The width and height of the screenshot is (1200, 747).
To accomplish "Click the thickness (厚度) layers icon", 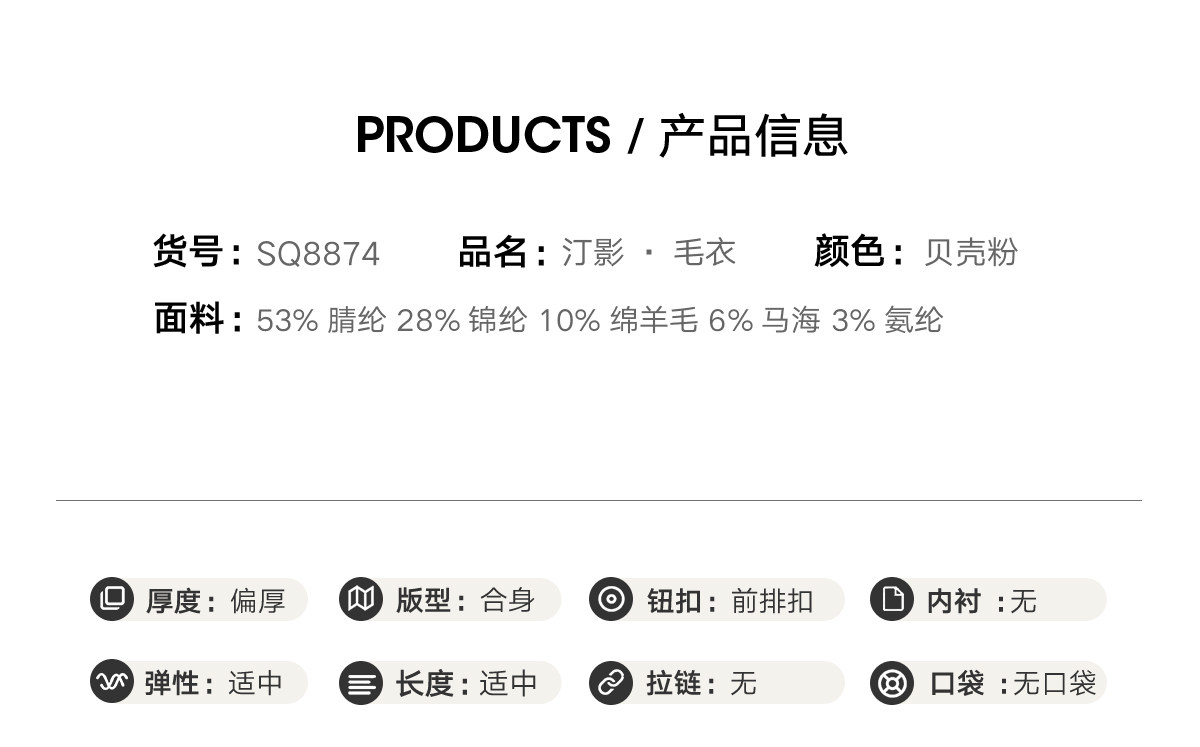I will pos(112,600).
